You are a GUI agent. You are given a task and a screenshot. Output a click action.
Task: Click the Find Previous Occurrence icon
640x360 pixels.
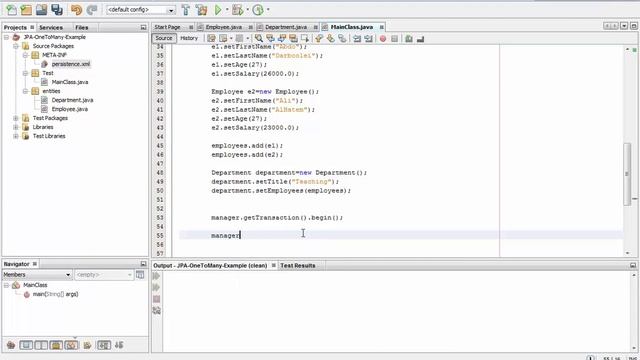[x=270, y=38]
